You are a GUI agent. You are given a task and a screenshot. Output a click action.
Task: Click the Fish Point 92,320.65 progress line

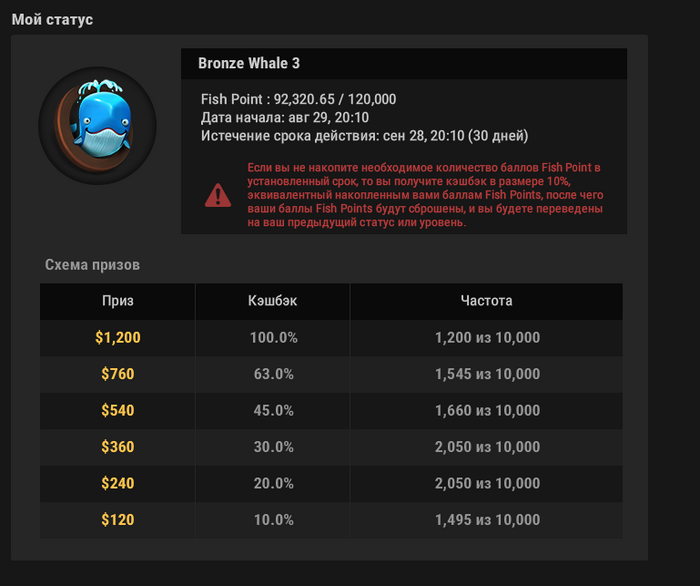pyautogui.click(x=299, y=99)
